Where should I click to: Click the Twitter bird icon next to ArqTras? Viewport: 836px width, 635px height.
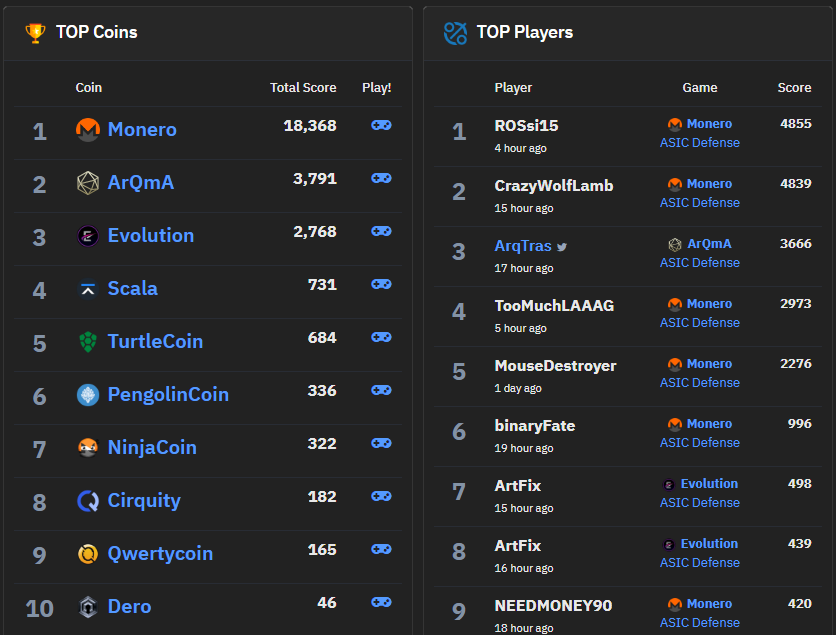pyautogui.click(x=562, y=247)
